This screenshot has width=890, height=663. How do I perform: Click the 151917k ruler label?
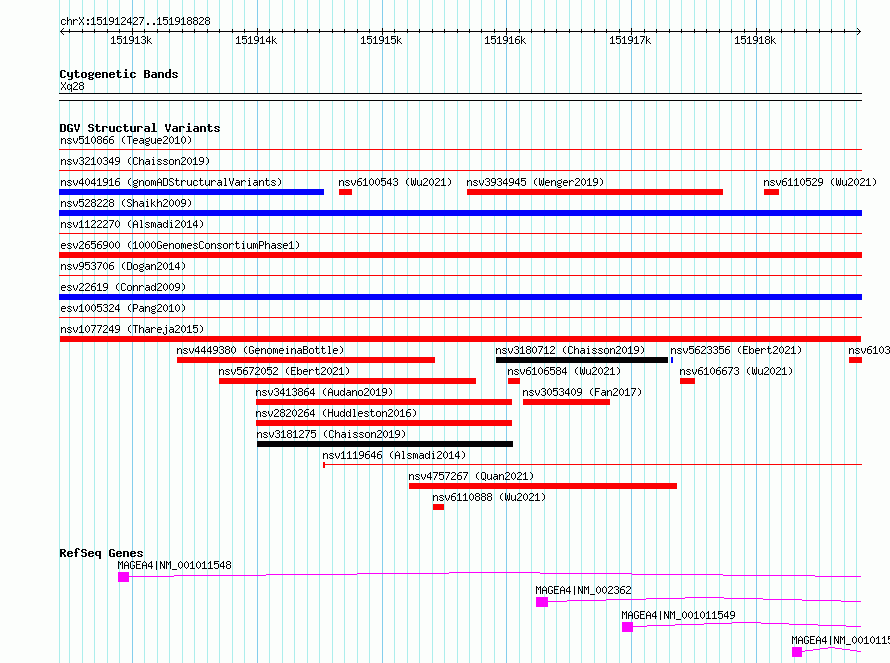[x=630, y=40]
